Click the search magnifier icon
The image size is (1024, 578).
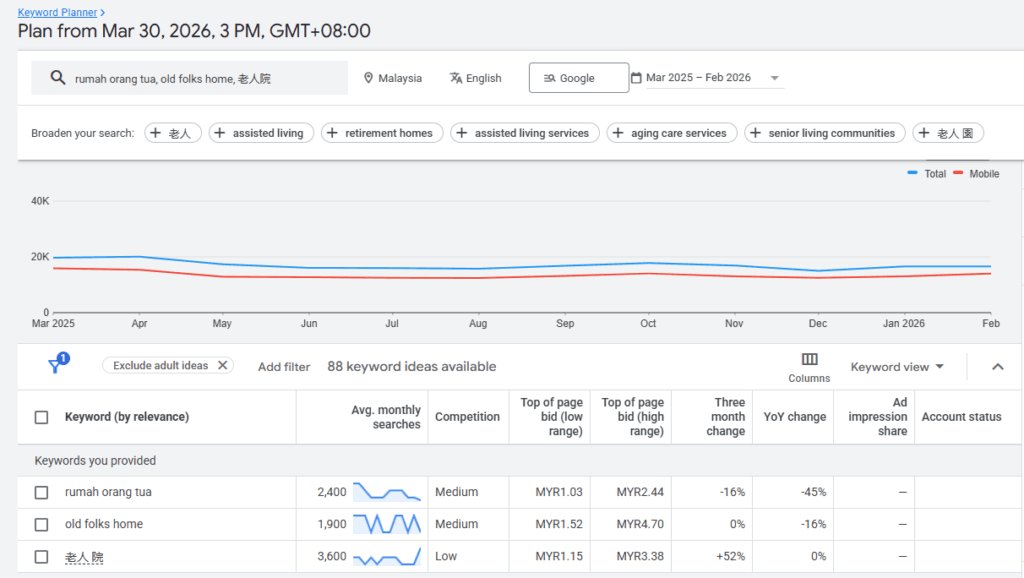pos(58,78)
